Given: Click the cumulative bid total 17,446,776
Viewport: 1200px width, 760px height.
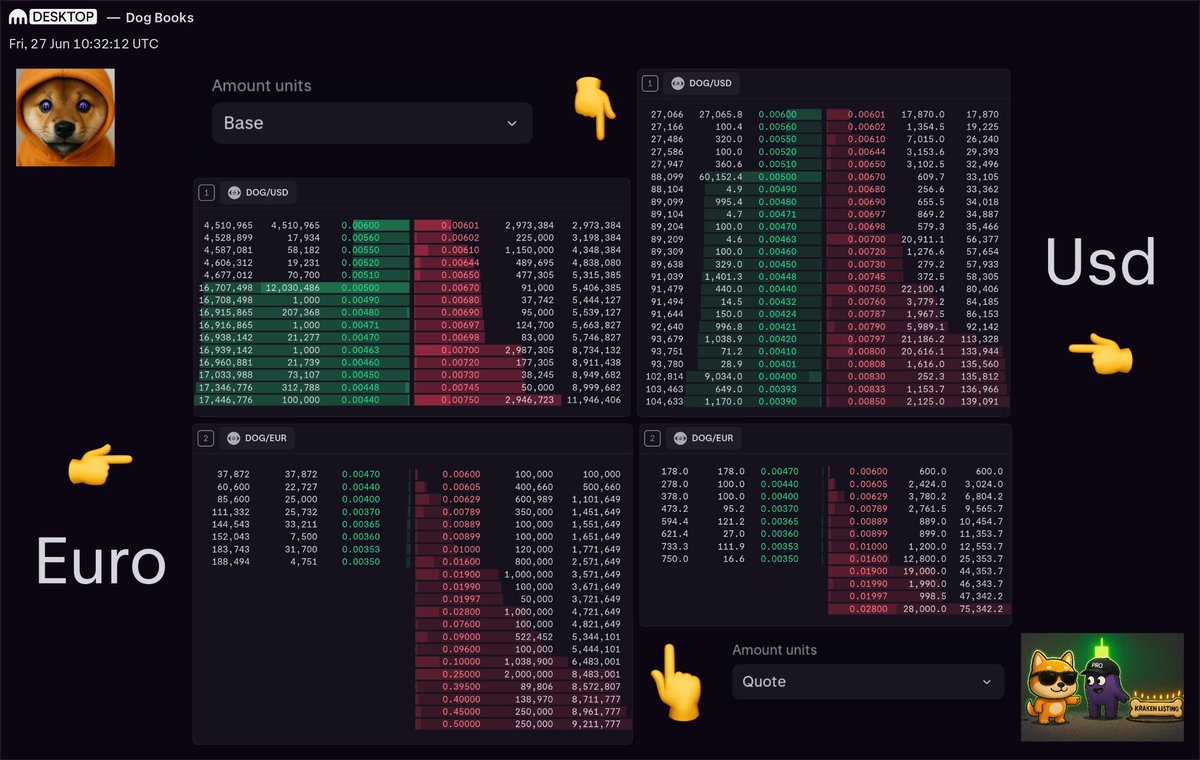Looking at the screenshot, I should pyautogui.click(x=228, y=399).
